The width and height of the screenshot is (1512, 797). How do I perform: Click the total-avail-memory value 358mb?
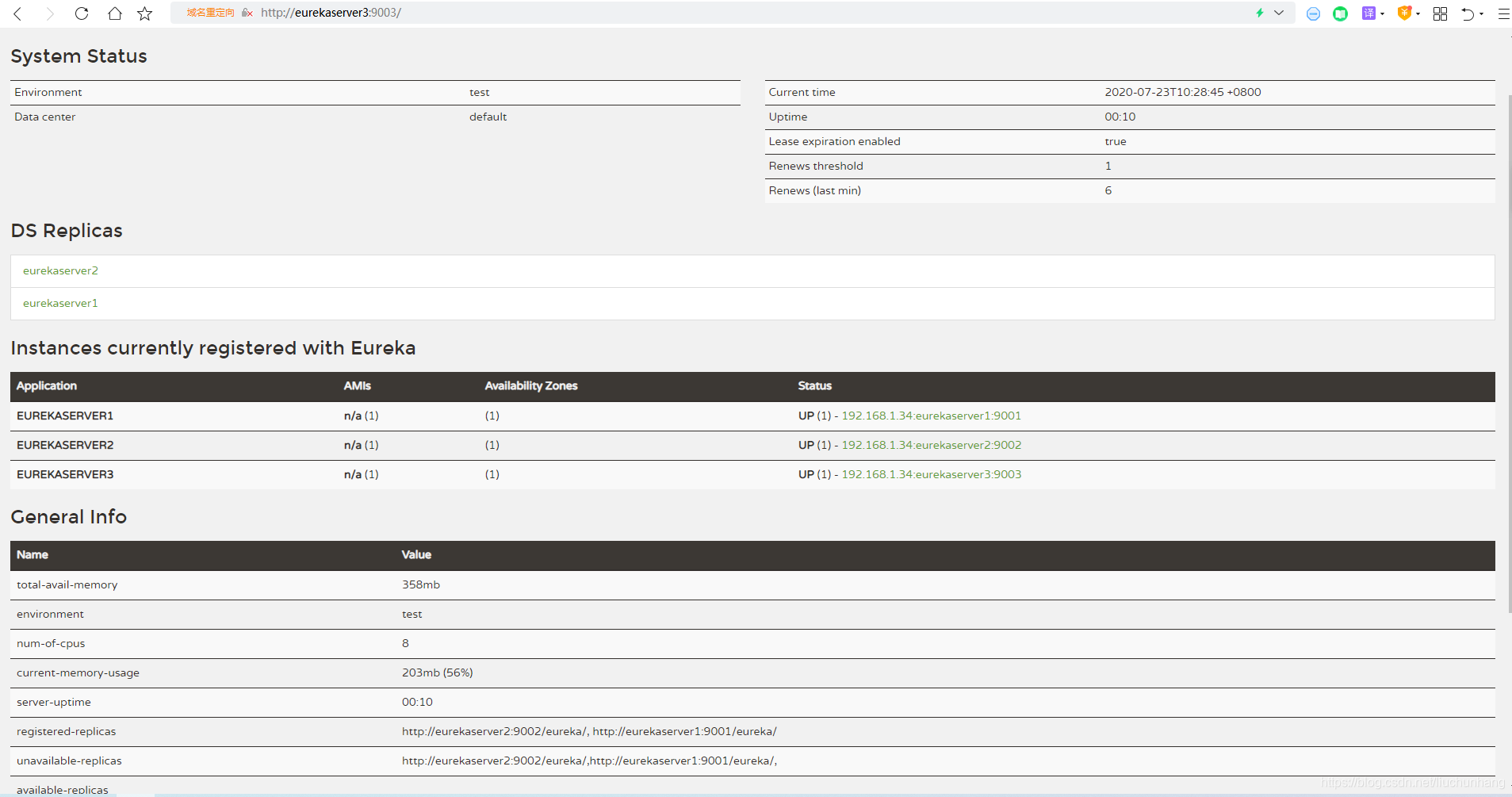pos(421,584)
